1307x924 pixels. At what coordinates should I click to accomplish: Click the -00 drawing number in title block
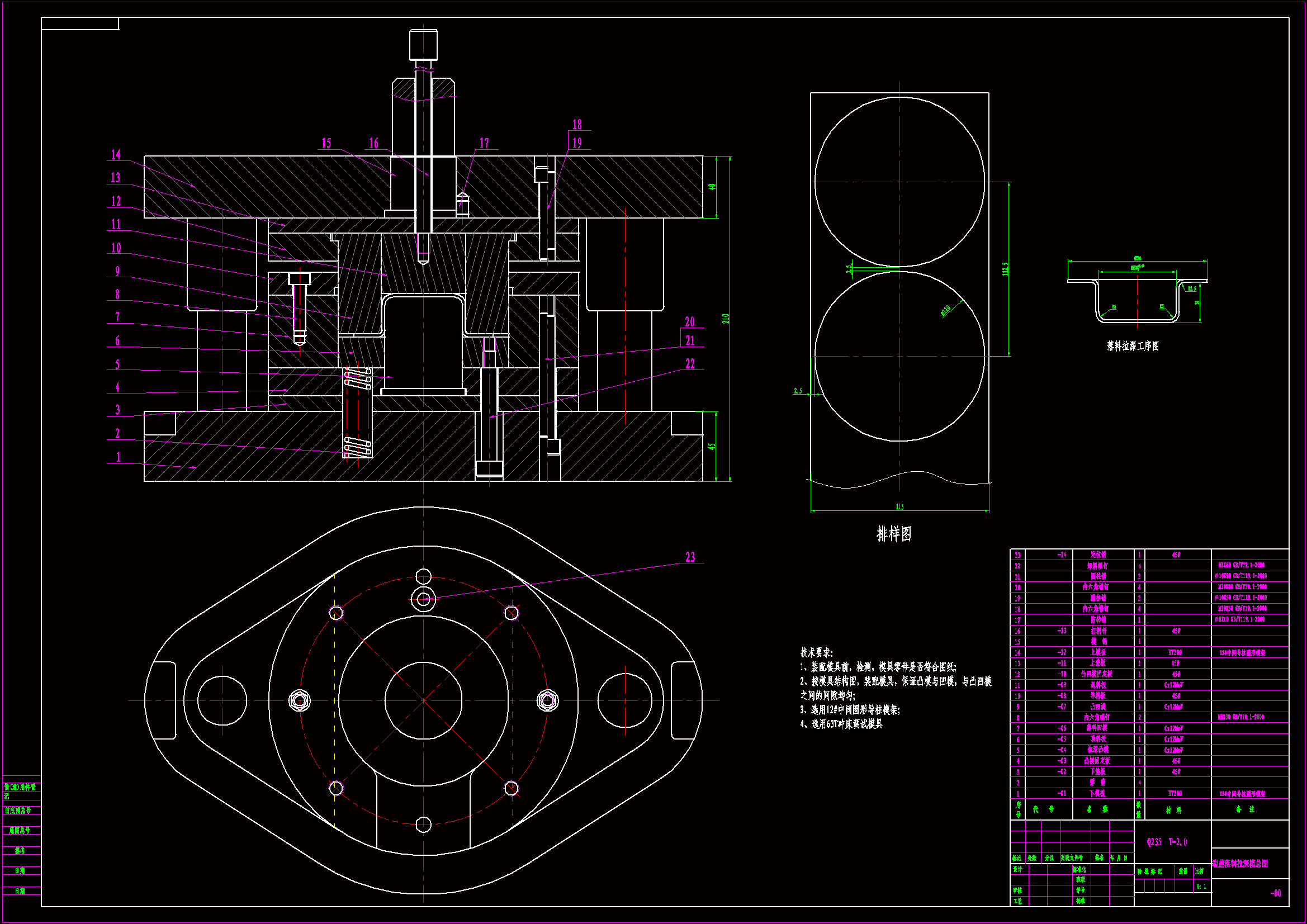coord(1276,893)
